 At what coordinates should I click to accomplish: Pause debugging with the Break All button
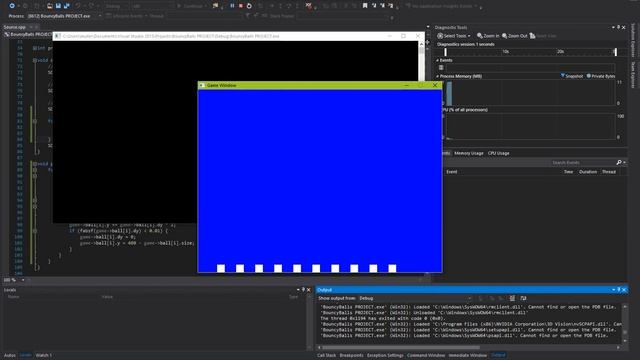coord(232,6)
